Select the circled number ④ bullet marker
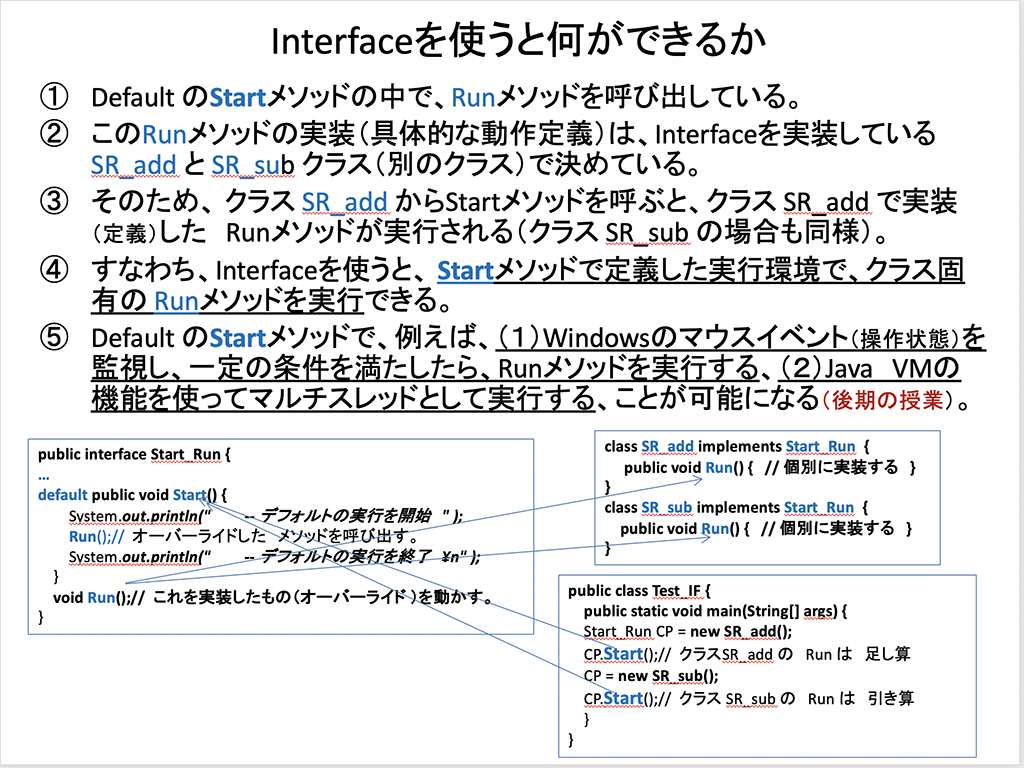 point(54,270)
